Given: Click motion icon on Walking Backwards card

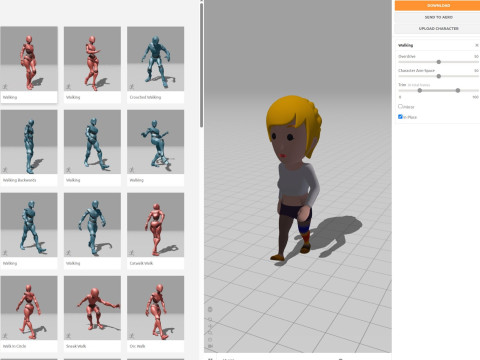Looking at the screenshot, I should point(5,170).
